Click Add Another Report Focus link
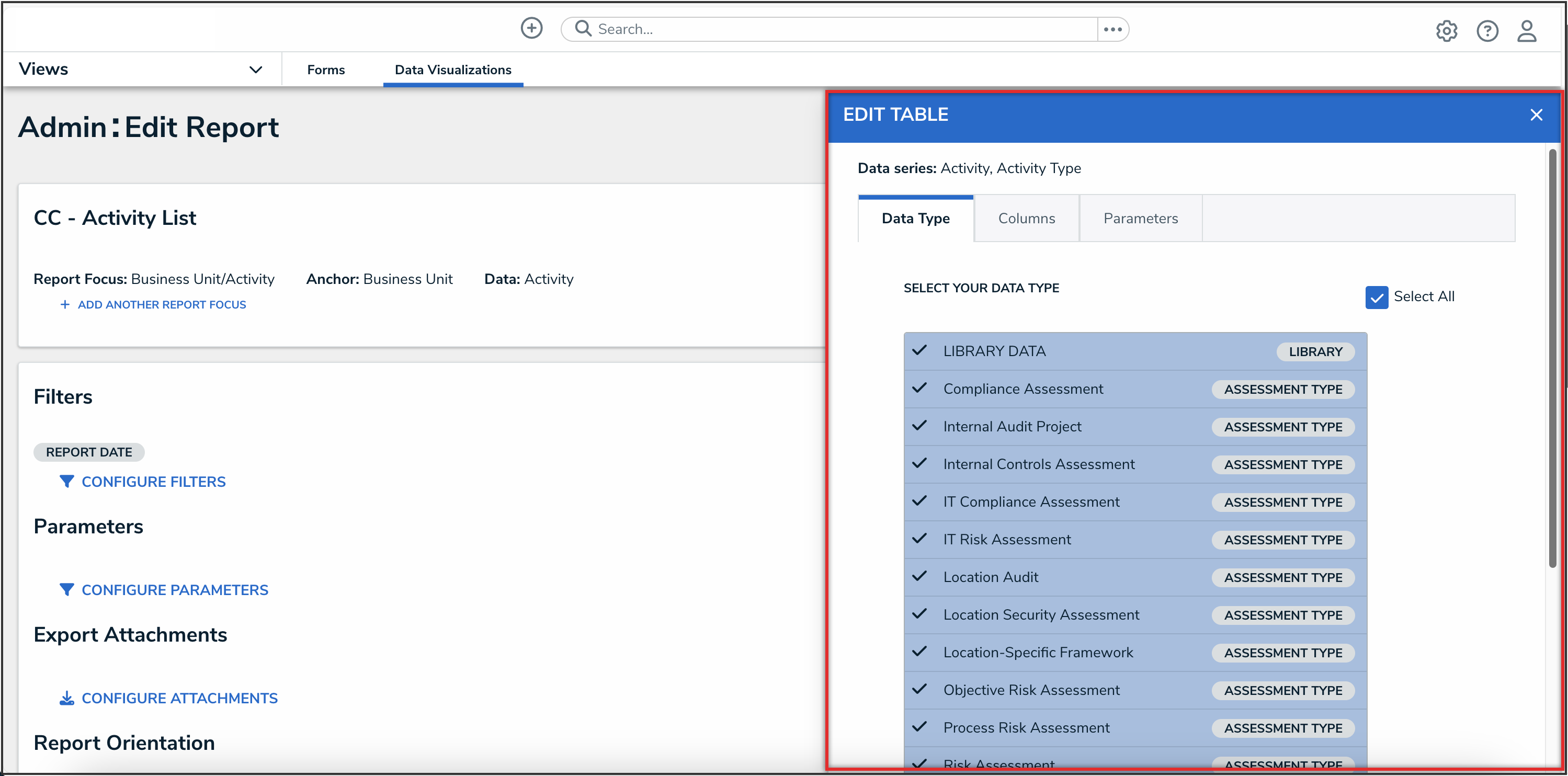Image resolution: width=1568 pixels, height=776 pixels. (x=161, y=304)
